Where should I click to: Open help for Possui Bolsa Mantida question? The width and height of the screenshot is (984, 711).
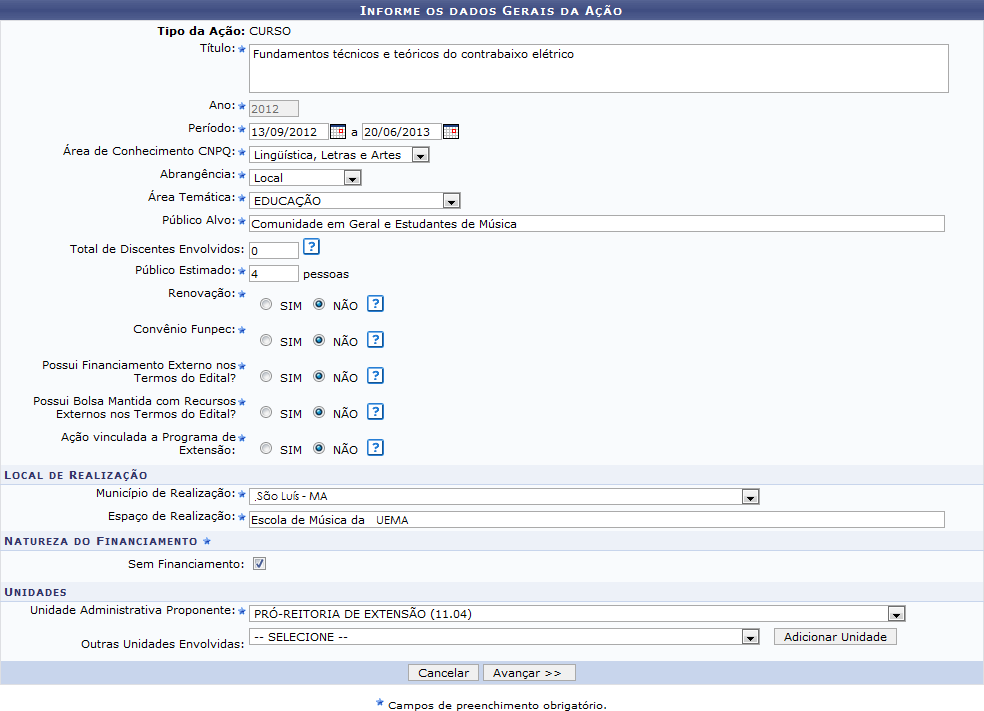(x=375, y=412)
